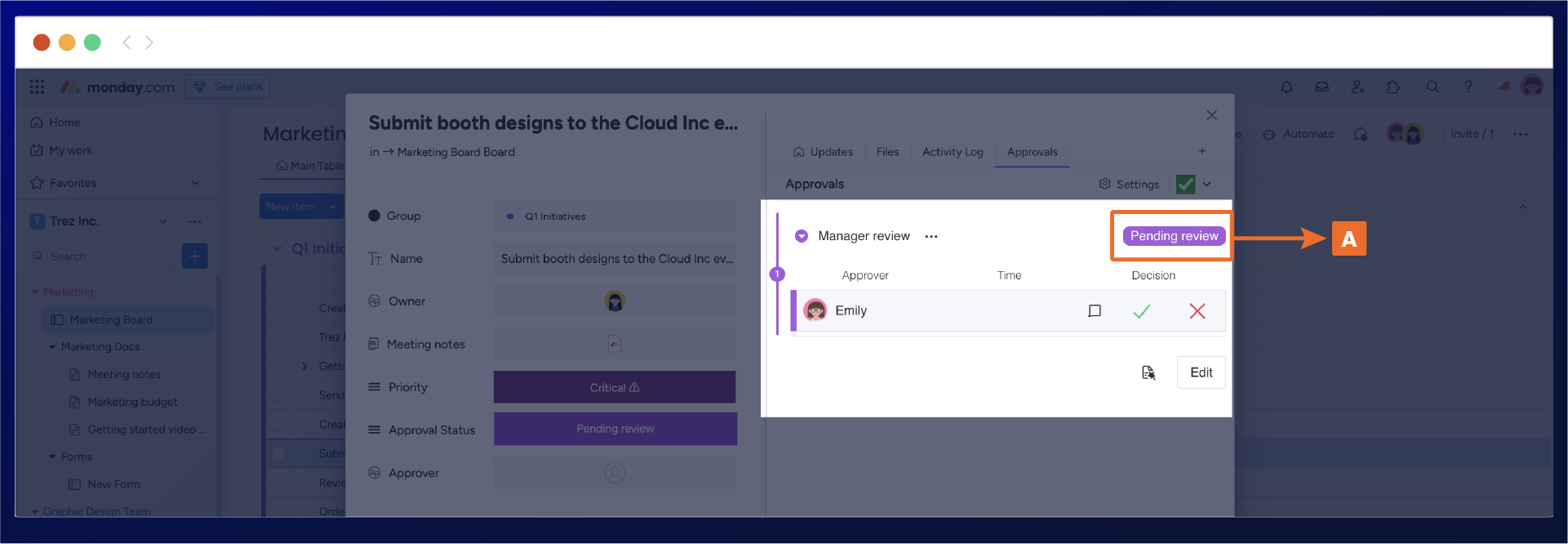Select the checkbox on the highlighted board row
This screenshot has width=1568, height=544.
point(279,453)
